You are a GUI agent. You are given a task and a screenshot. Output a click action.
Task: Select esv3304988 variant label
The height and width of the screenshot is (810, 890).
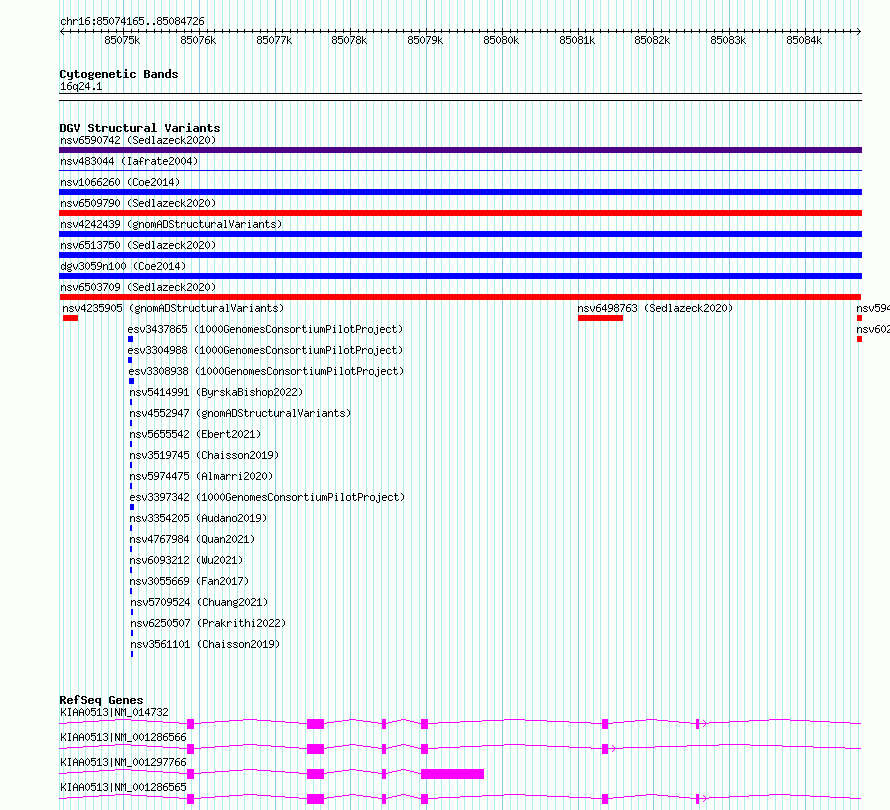[265, 350]
